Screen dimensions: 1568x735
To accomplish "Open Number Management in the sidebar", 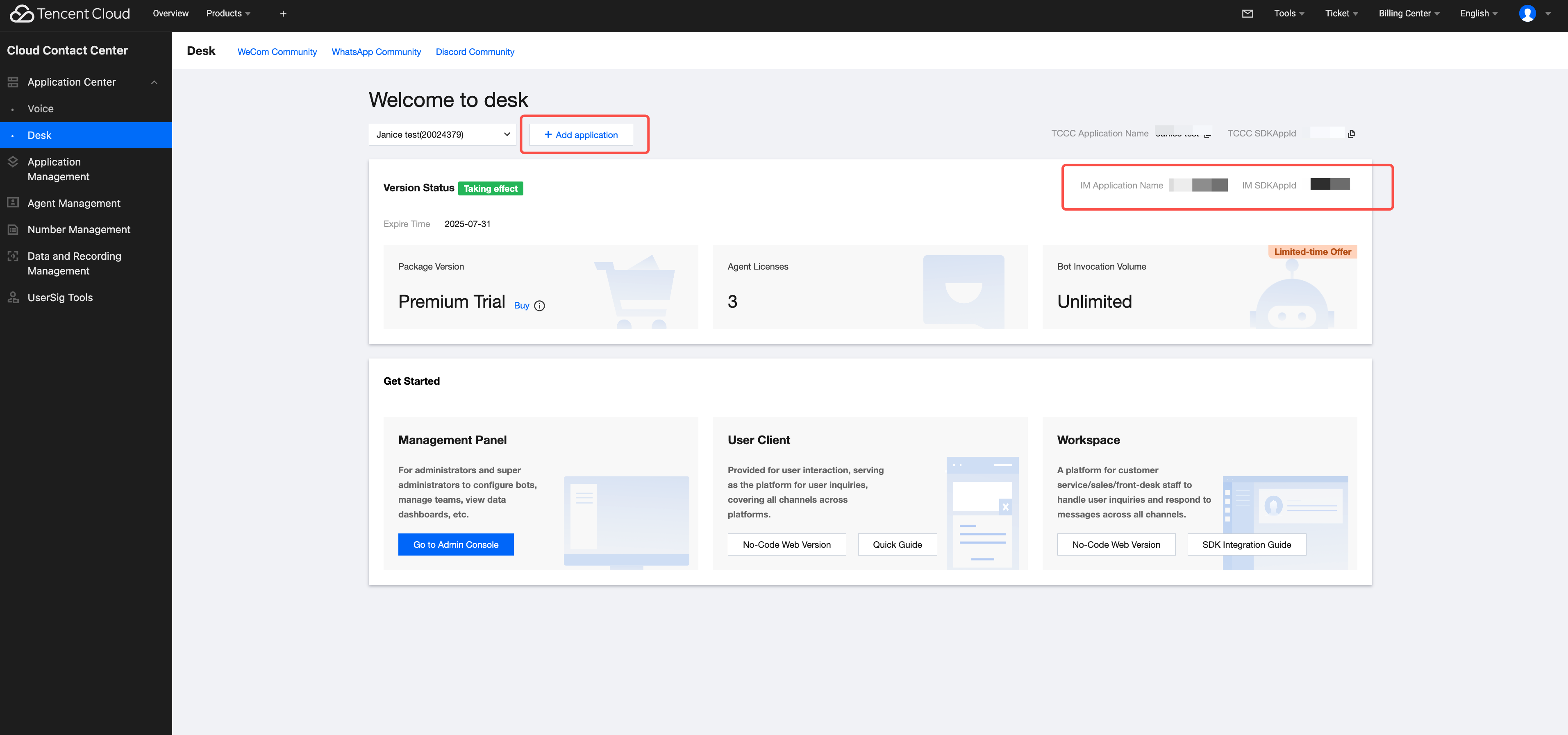I will (79, 229).
